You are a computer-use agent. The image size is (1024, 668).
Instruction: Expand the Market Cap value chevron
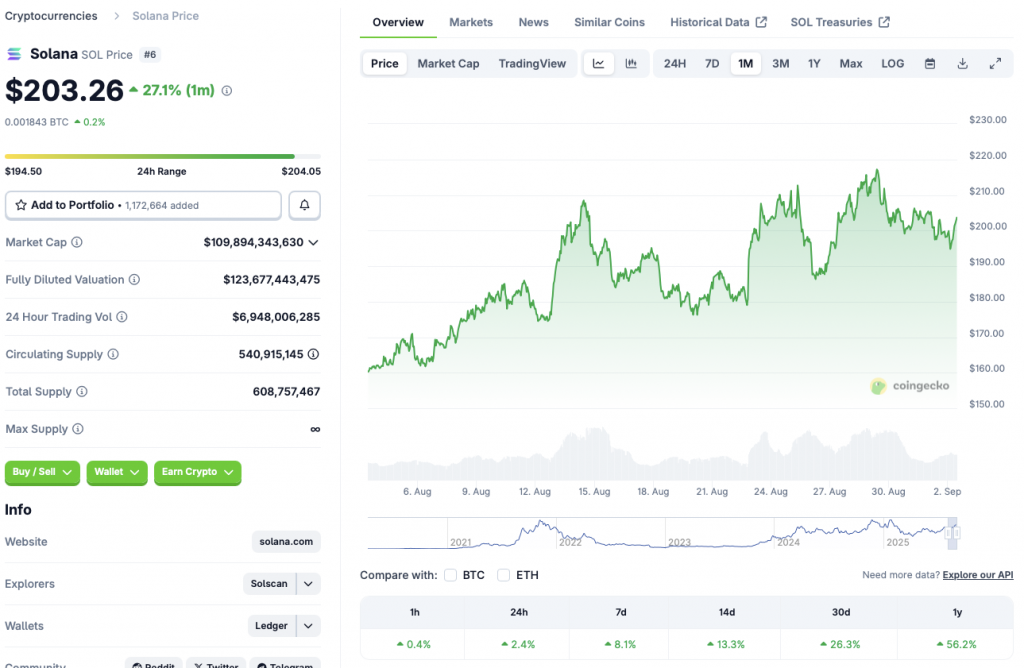[313, 242]
